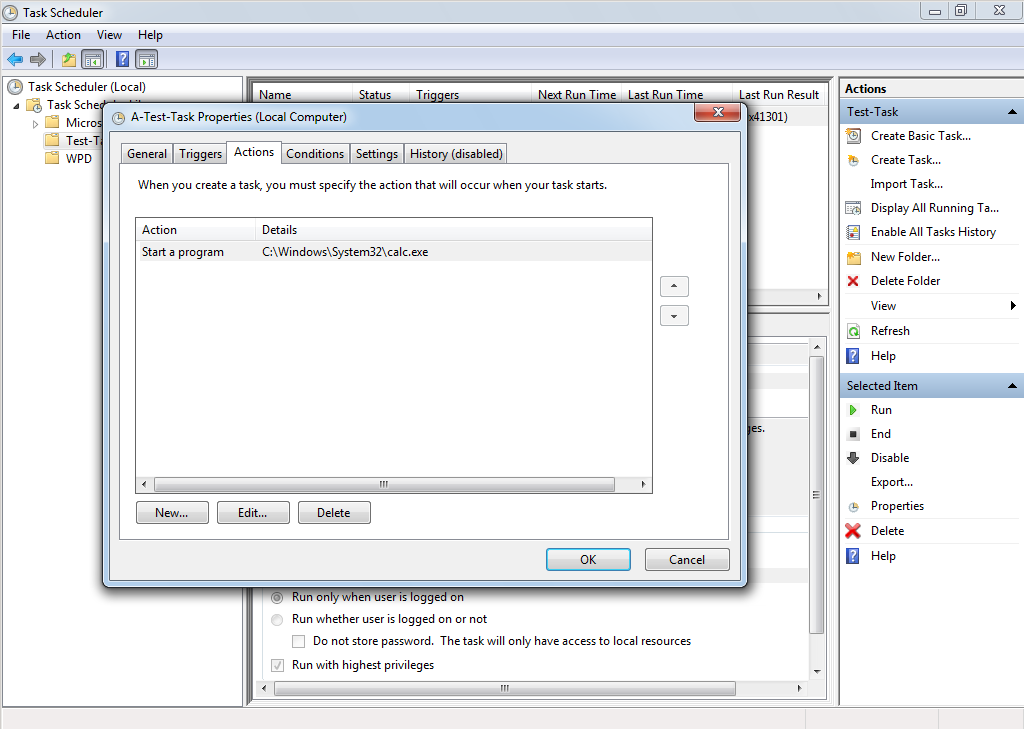Click the Refresh icon in Actions pane
This screenshot has height=729, width=1024.
[x=853, y=331]
